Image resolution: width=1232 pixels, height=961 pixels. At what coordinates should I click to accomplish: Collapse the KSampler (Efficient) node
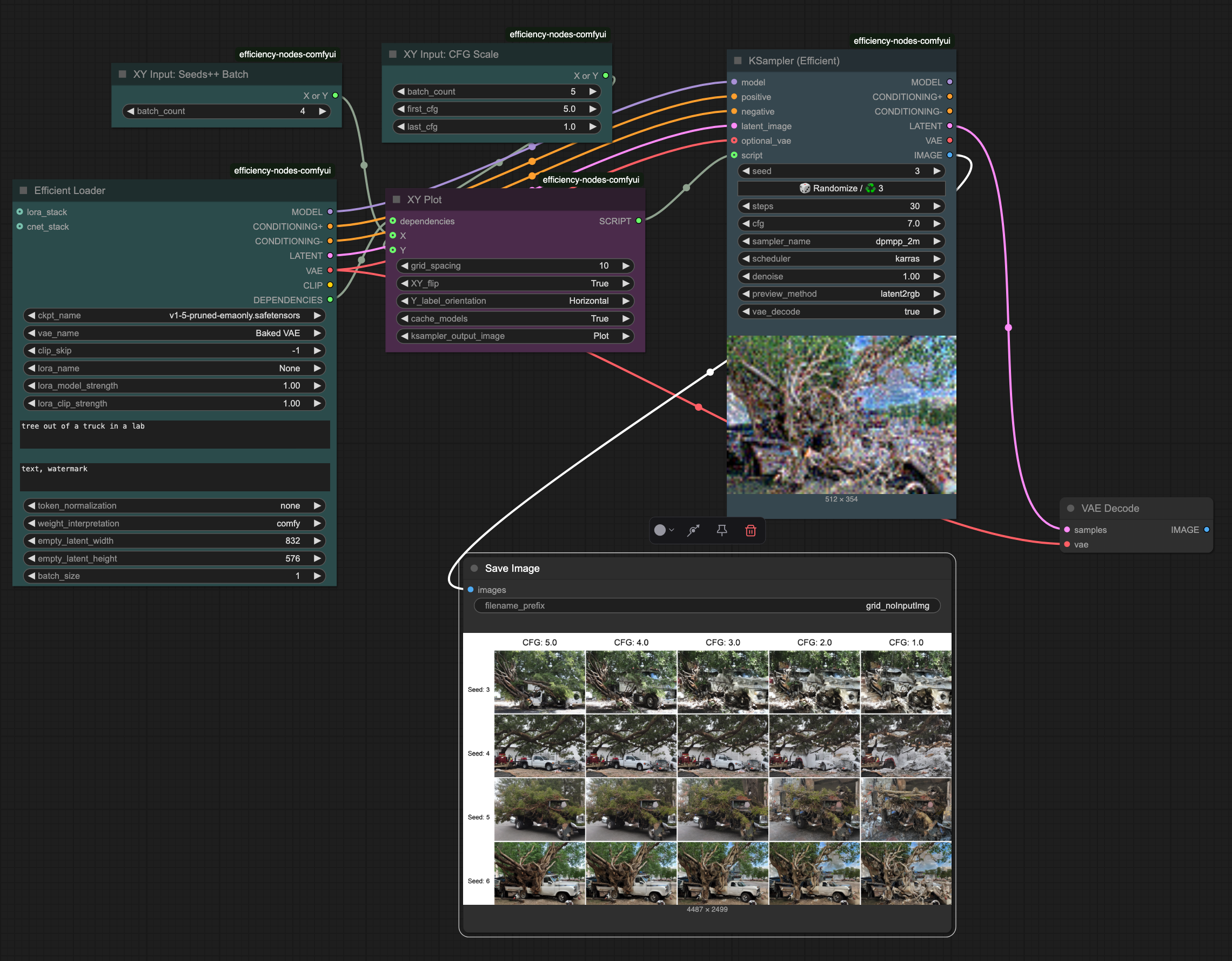(737, 61)
